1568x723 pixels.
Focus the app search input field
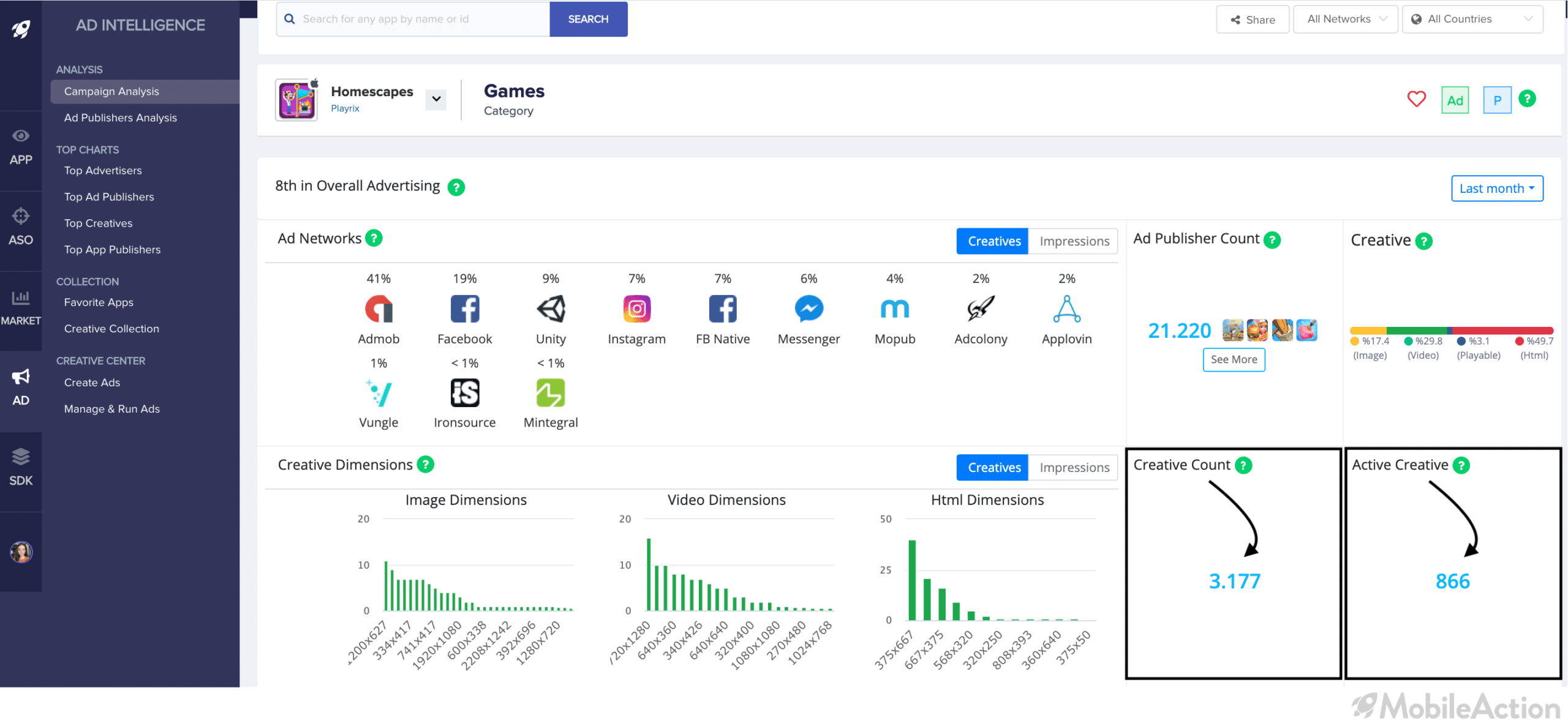click(413, 19)
